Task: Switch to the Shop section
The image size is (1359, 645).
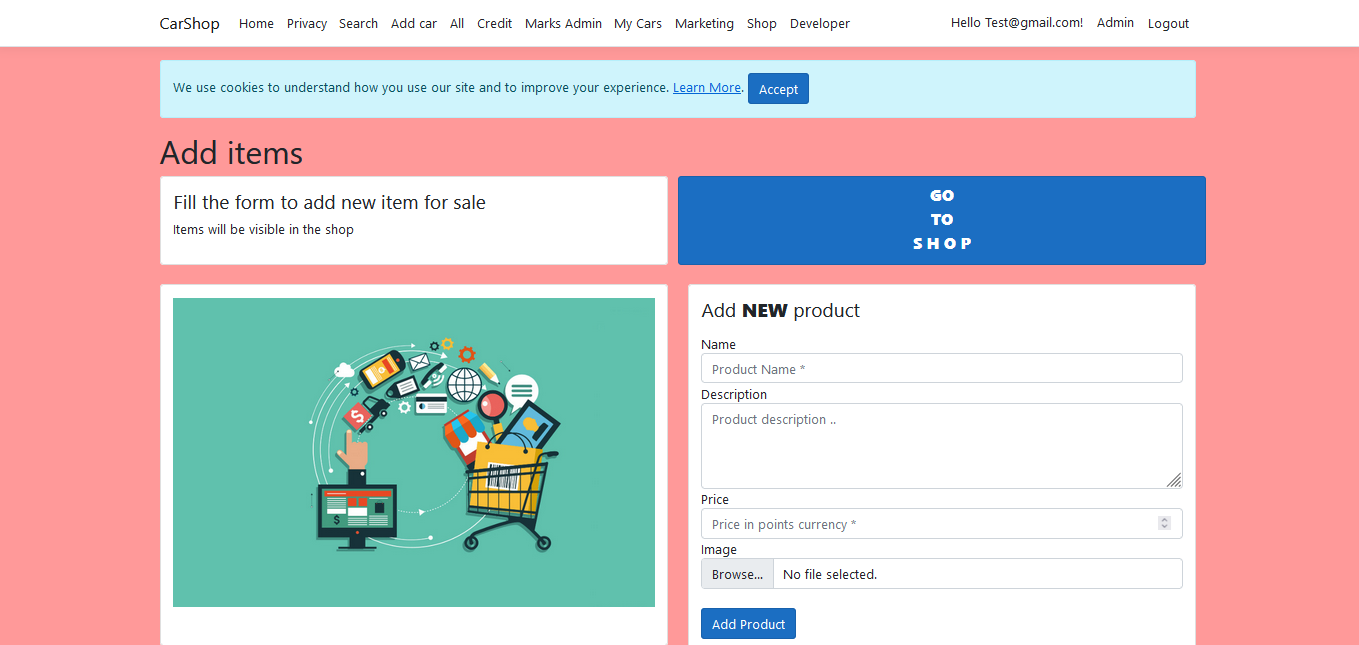Action: (761, 23)
